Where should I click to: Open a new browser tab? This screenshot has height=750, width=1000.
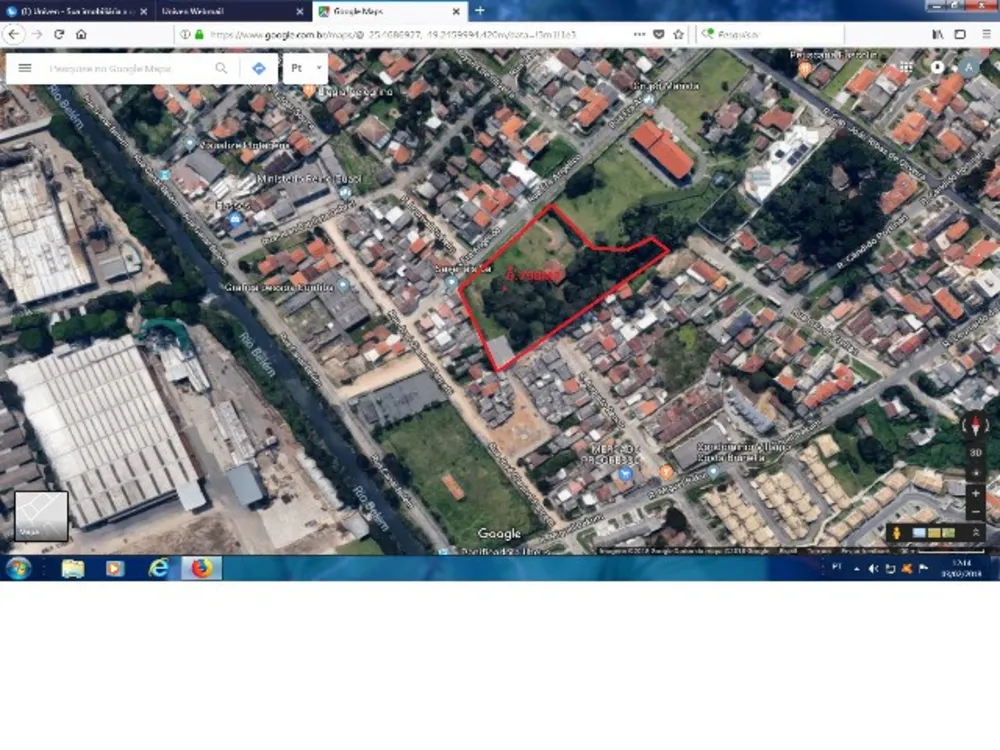point(480,11)
